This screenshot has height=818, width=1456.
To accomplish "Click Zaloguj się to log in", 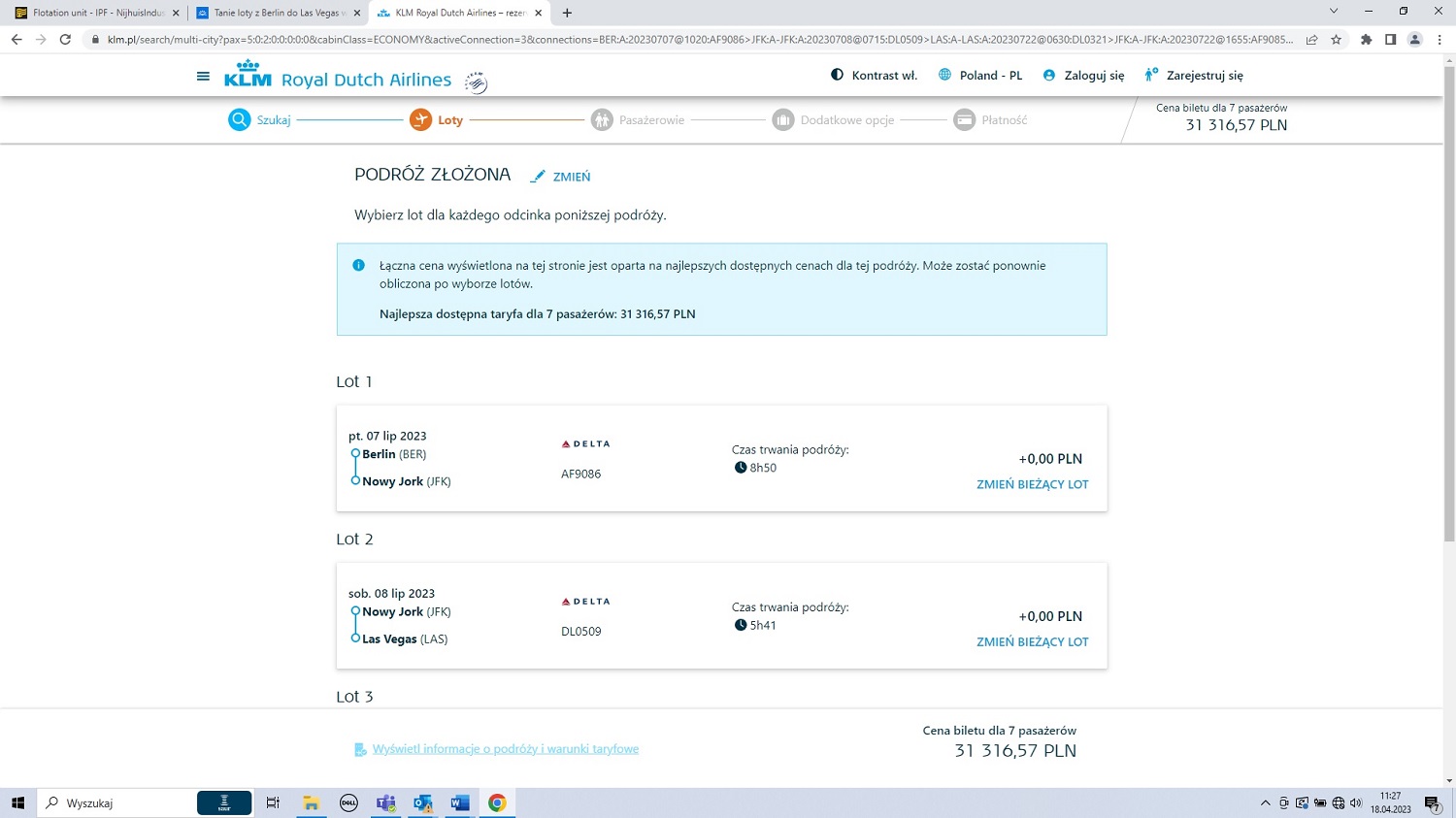I will point(1083,75).
